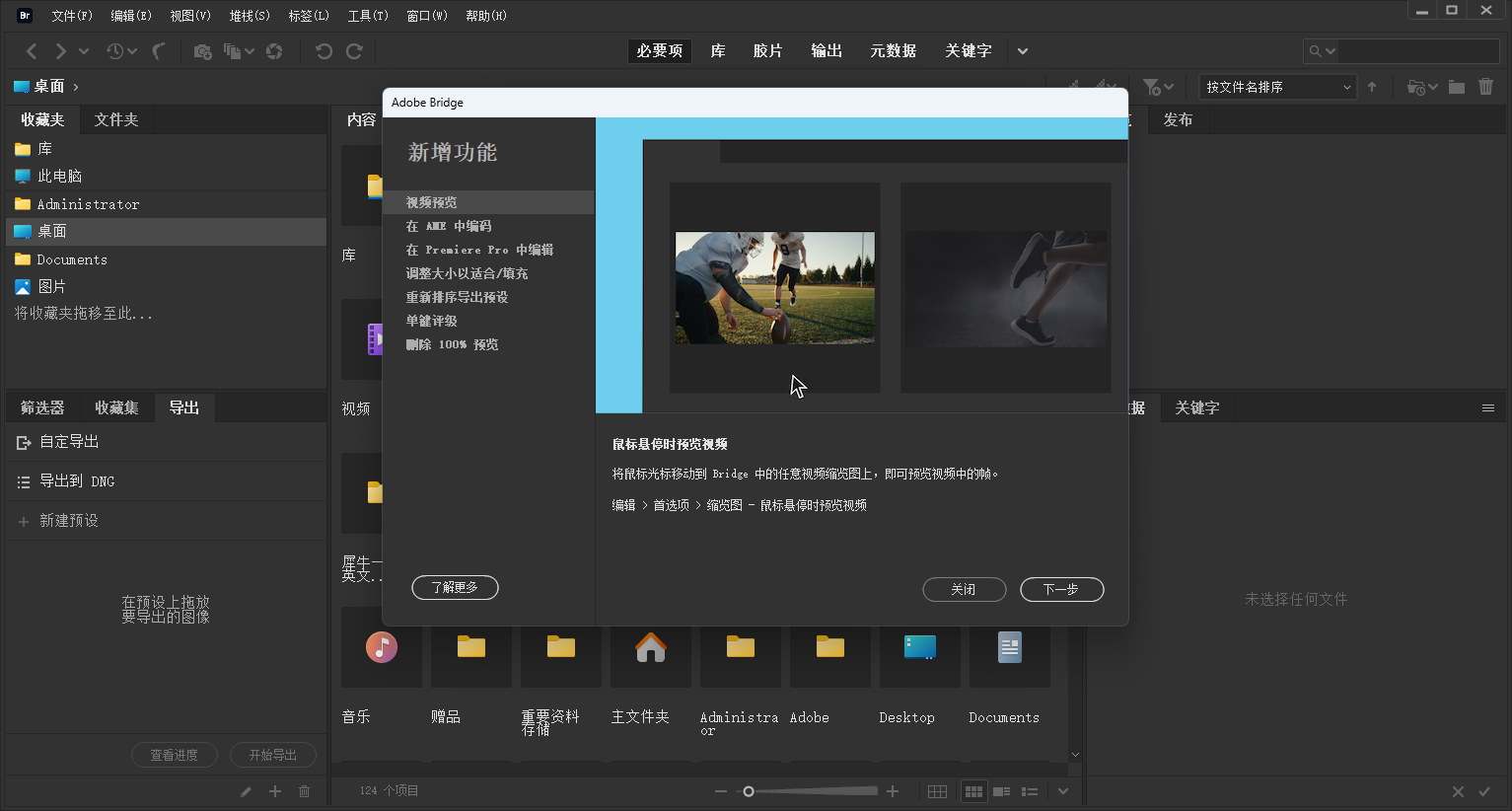The height and width of the screenshot is (811, 1512).
Task: Switch content panel to list view
Action: coord(1030,790)
